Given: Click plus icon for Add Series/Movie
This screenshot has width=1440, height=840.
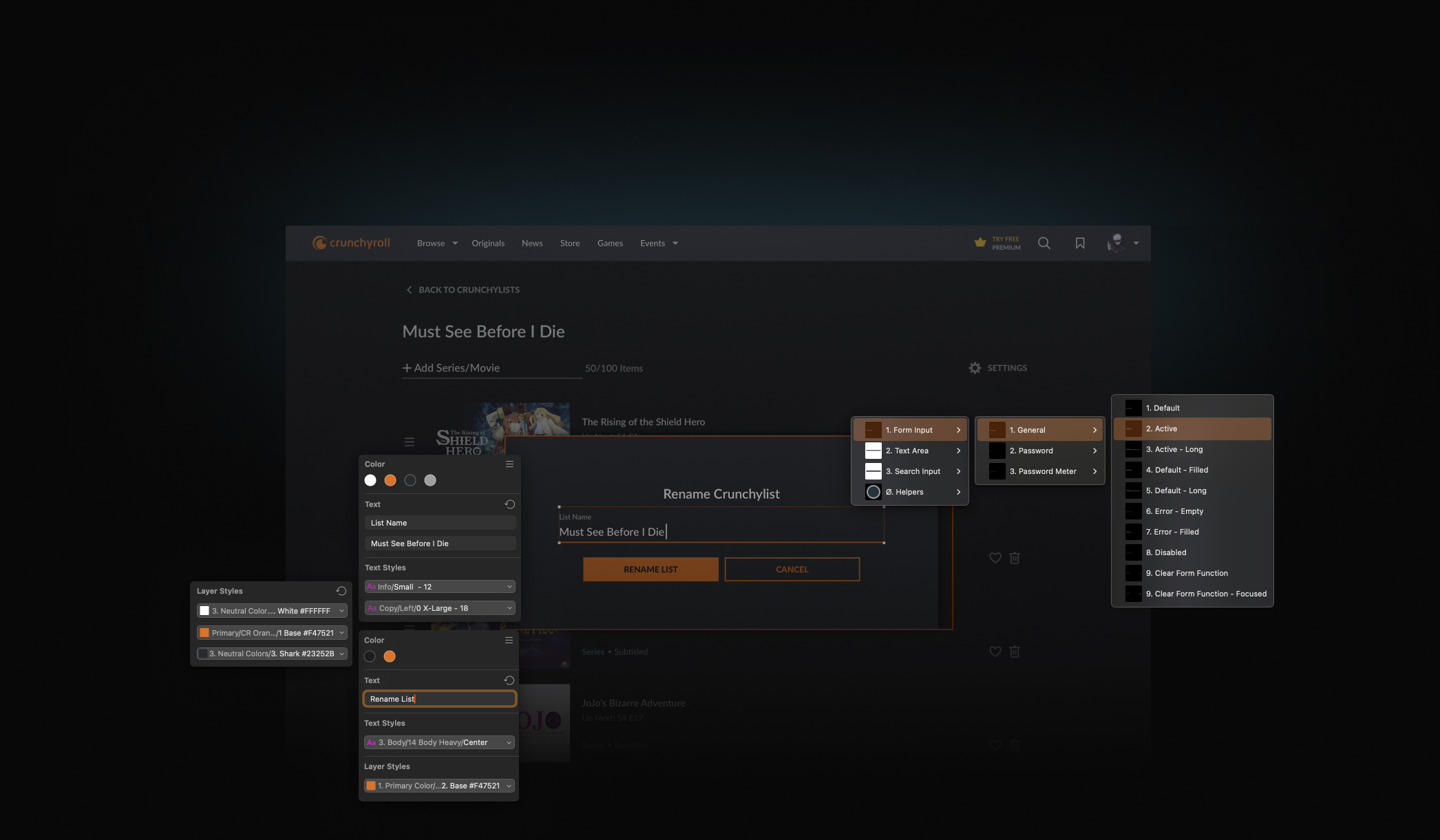Looking at the screenshot, I should coord(407,368).
